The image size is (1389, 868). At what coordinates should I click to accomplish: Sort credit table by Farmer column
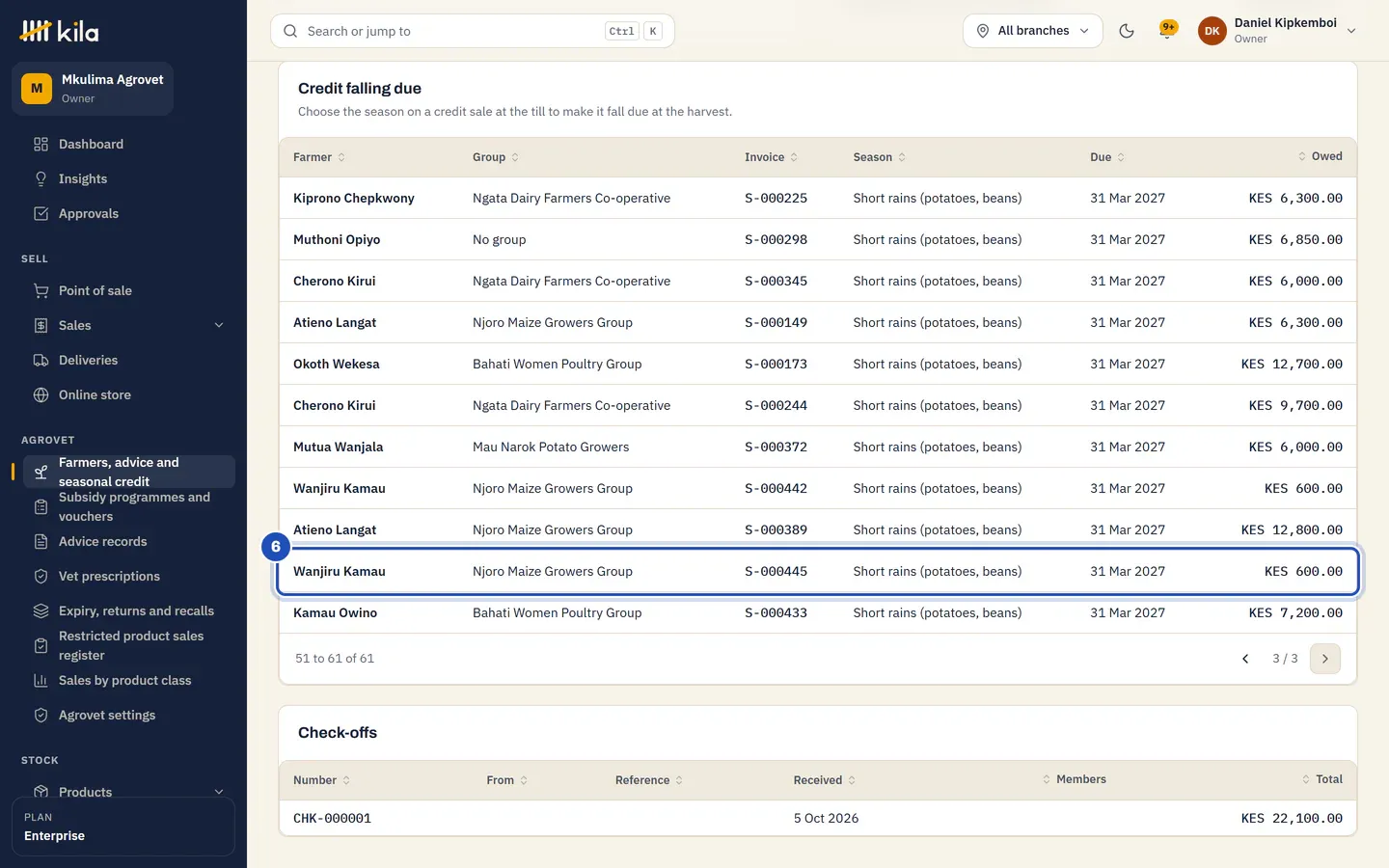coord(319,157)
